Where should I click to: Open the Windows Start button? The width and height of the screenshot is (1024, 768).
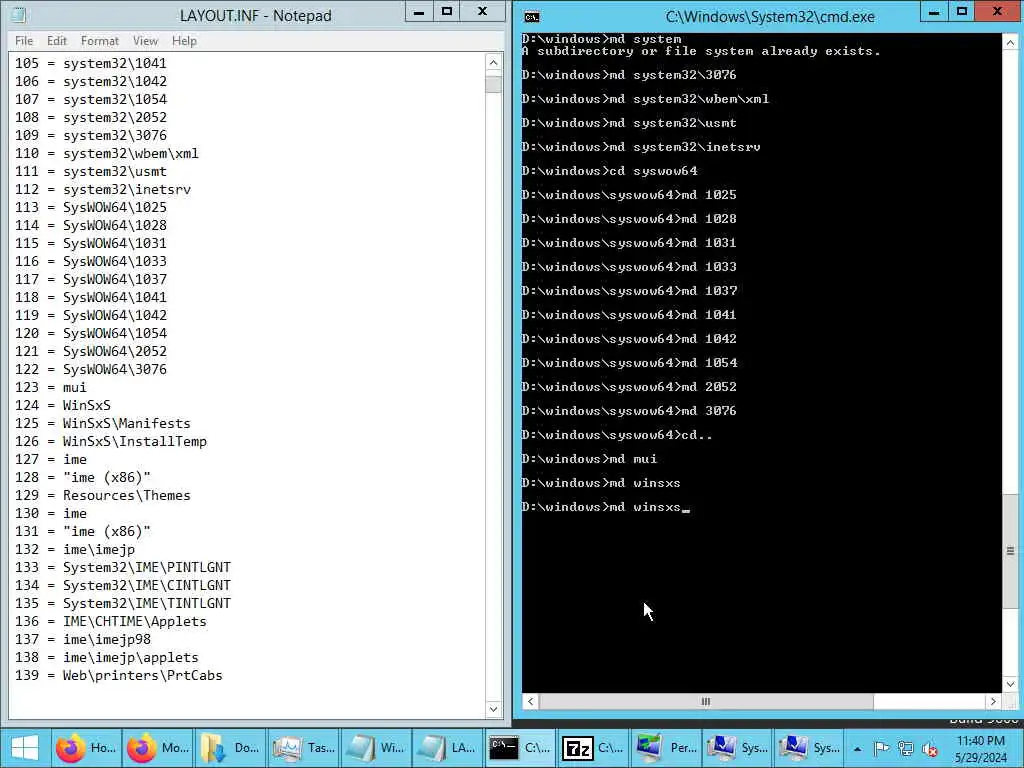click(25, 748)
